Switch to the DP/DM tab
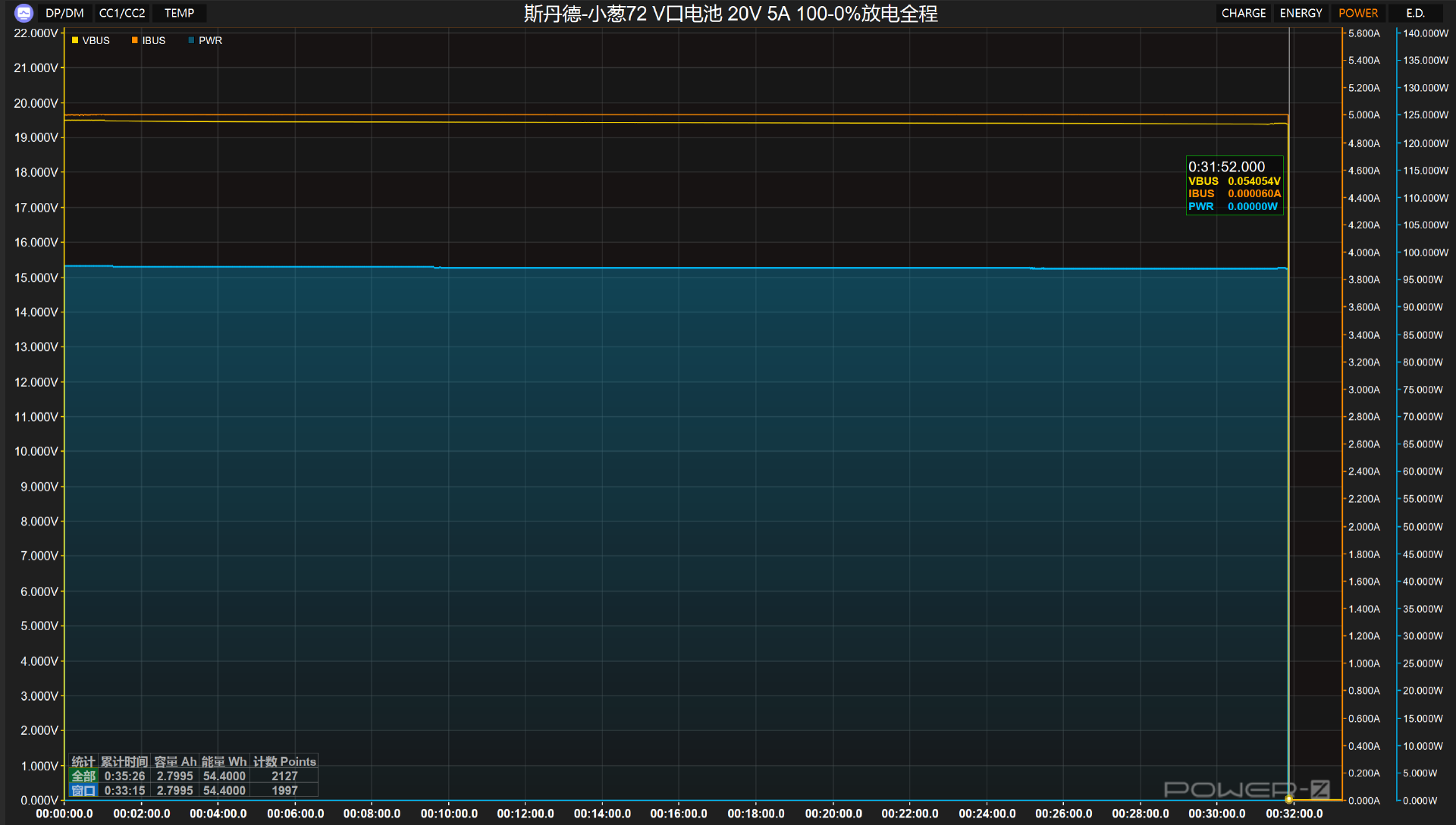The width and height of the screenshot is (1456, 825). point(64,13)
